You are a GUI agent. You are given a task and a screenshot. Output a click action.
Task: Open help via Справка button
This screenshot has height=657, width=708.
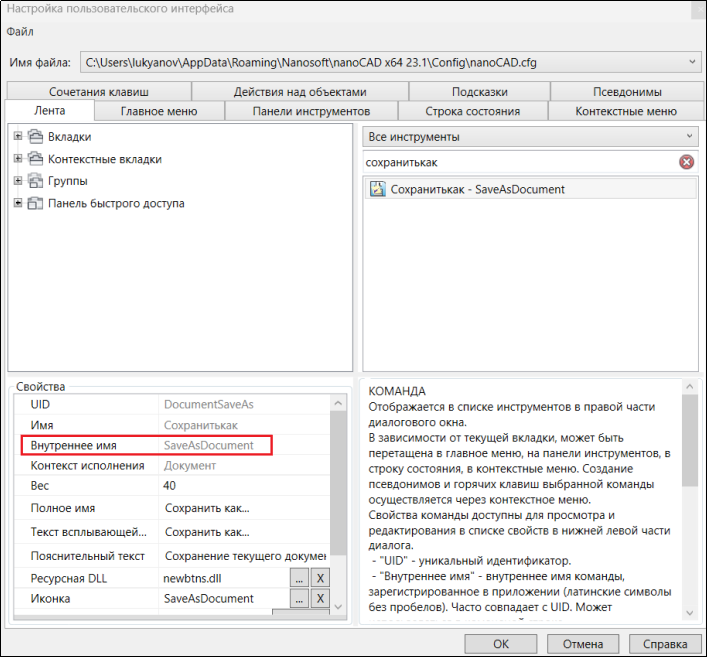(x=665, y=644)
